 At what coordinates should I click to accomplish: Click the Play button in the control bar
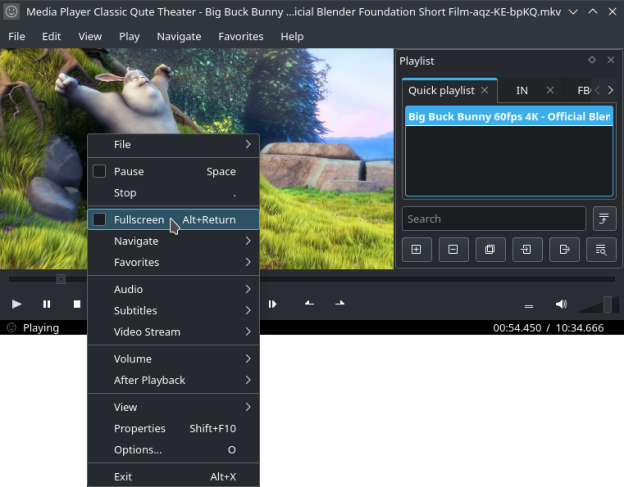[x=17, y=304]
